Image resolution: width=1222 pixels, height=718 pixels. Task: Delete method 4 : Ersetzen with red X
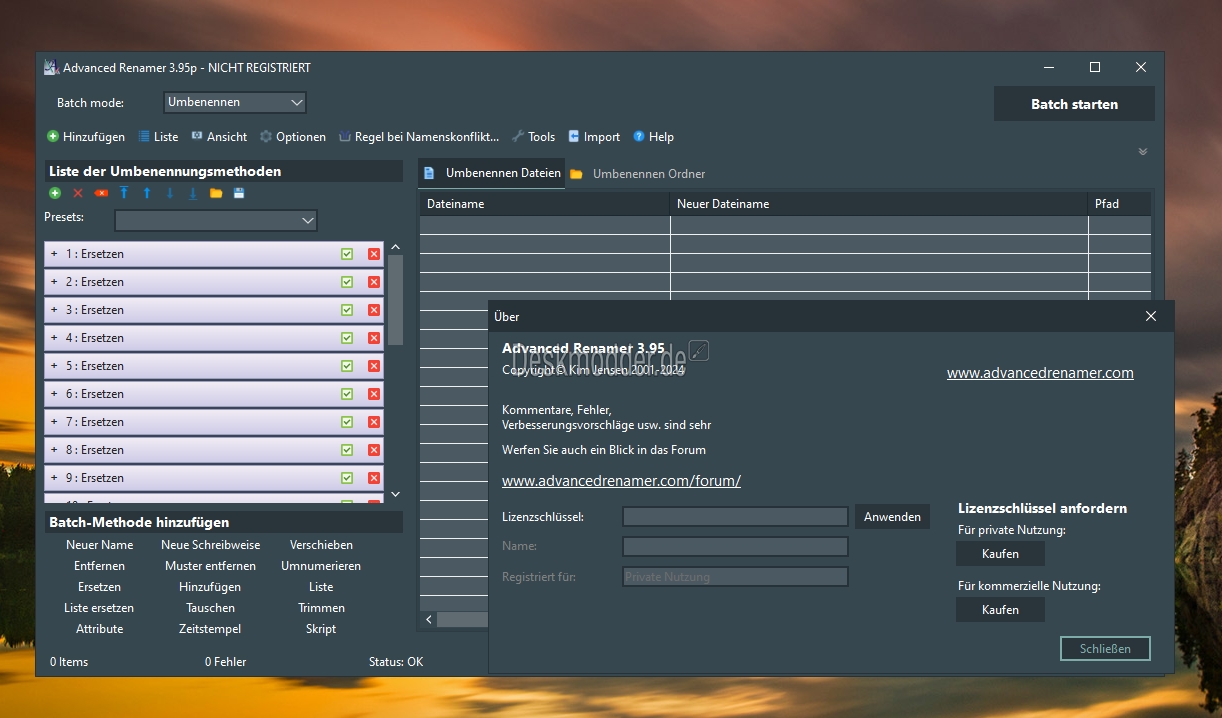[374, 338]
